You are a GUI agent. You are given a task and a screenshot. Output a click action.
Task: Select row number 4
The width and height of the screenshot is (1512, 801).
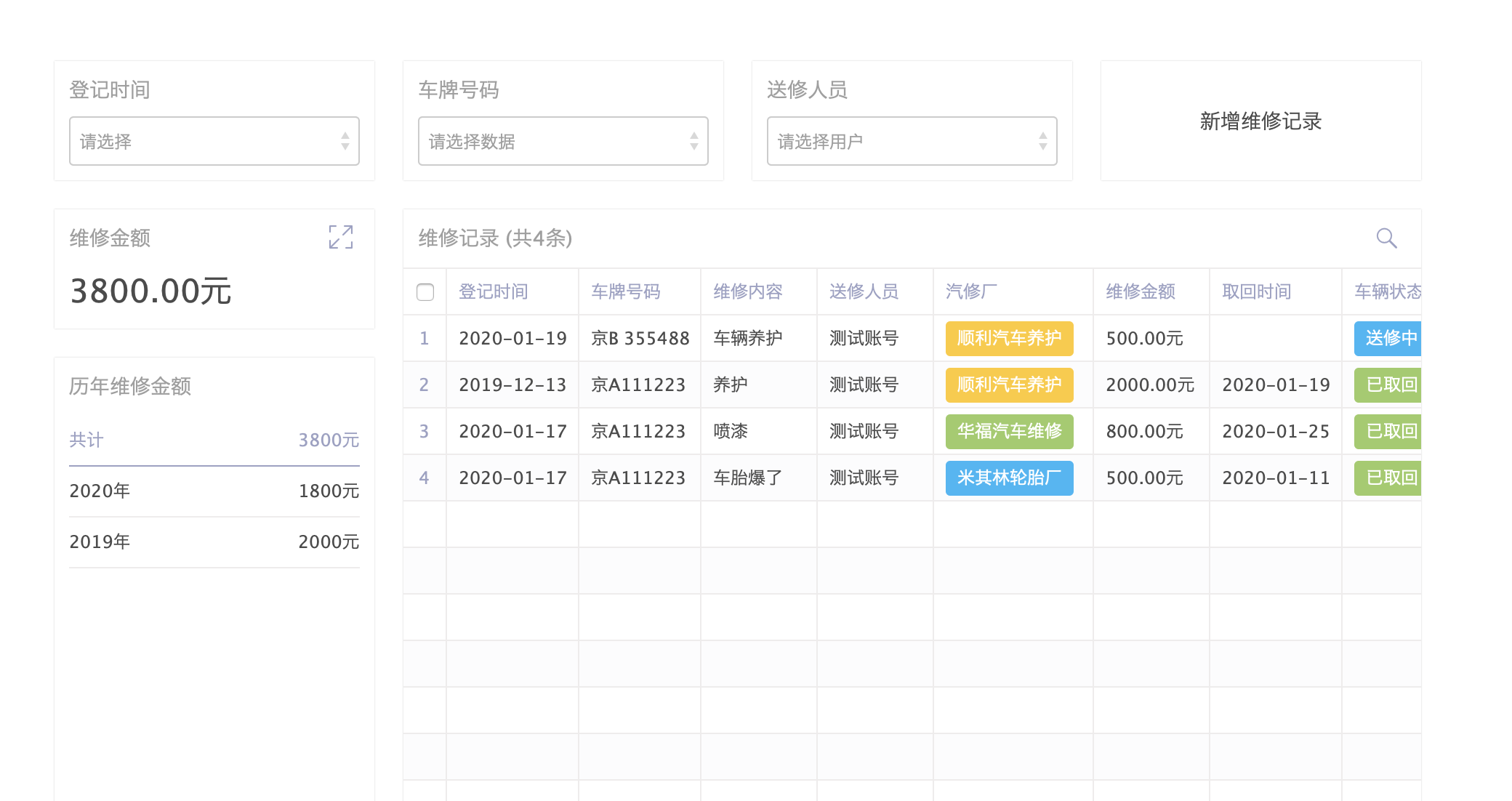tap(425, 478)
